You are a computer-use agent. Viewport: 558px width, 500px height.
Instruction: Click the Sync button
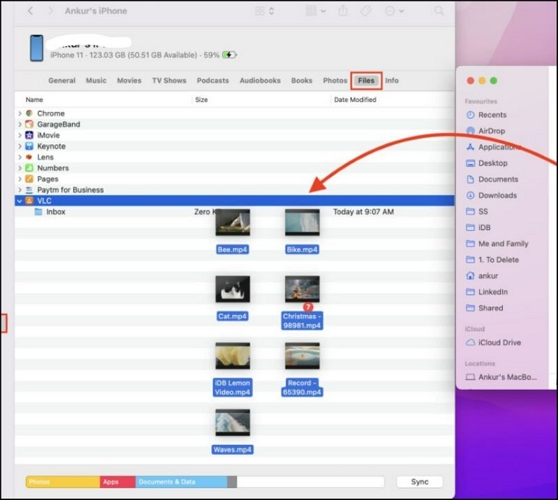click(x=420, y=482)
